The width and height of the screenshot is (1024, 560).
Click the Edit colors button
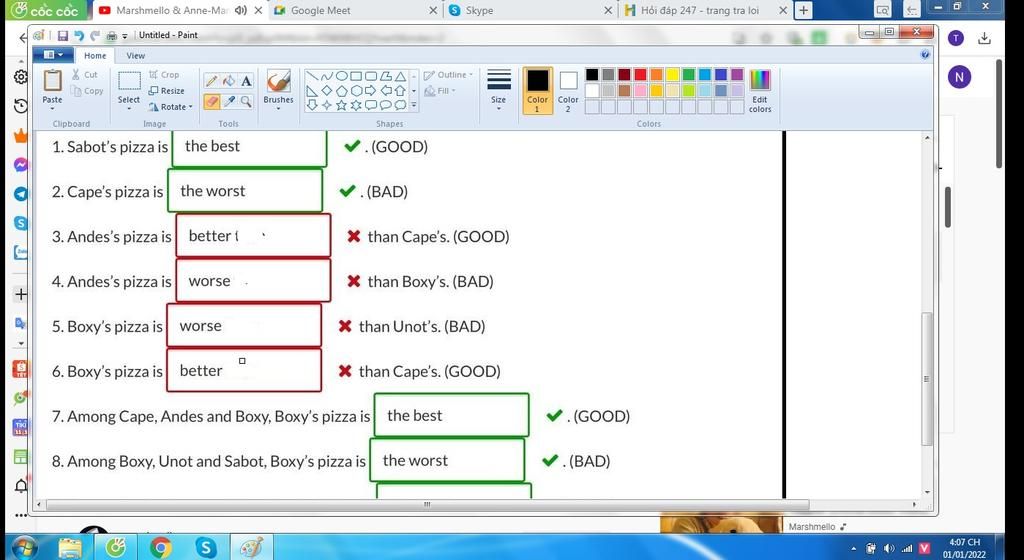point(760,91)
